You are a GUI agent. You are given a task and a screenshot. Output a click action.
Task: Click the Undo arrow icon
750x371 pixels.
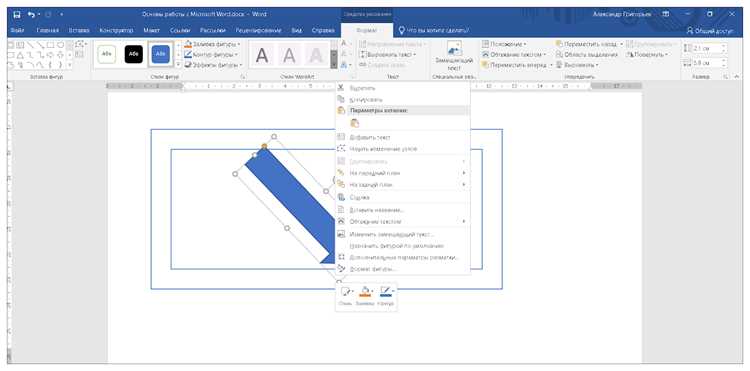pos(32,15)
